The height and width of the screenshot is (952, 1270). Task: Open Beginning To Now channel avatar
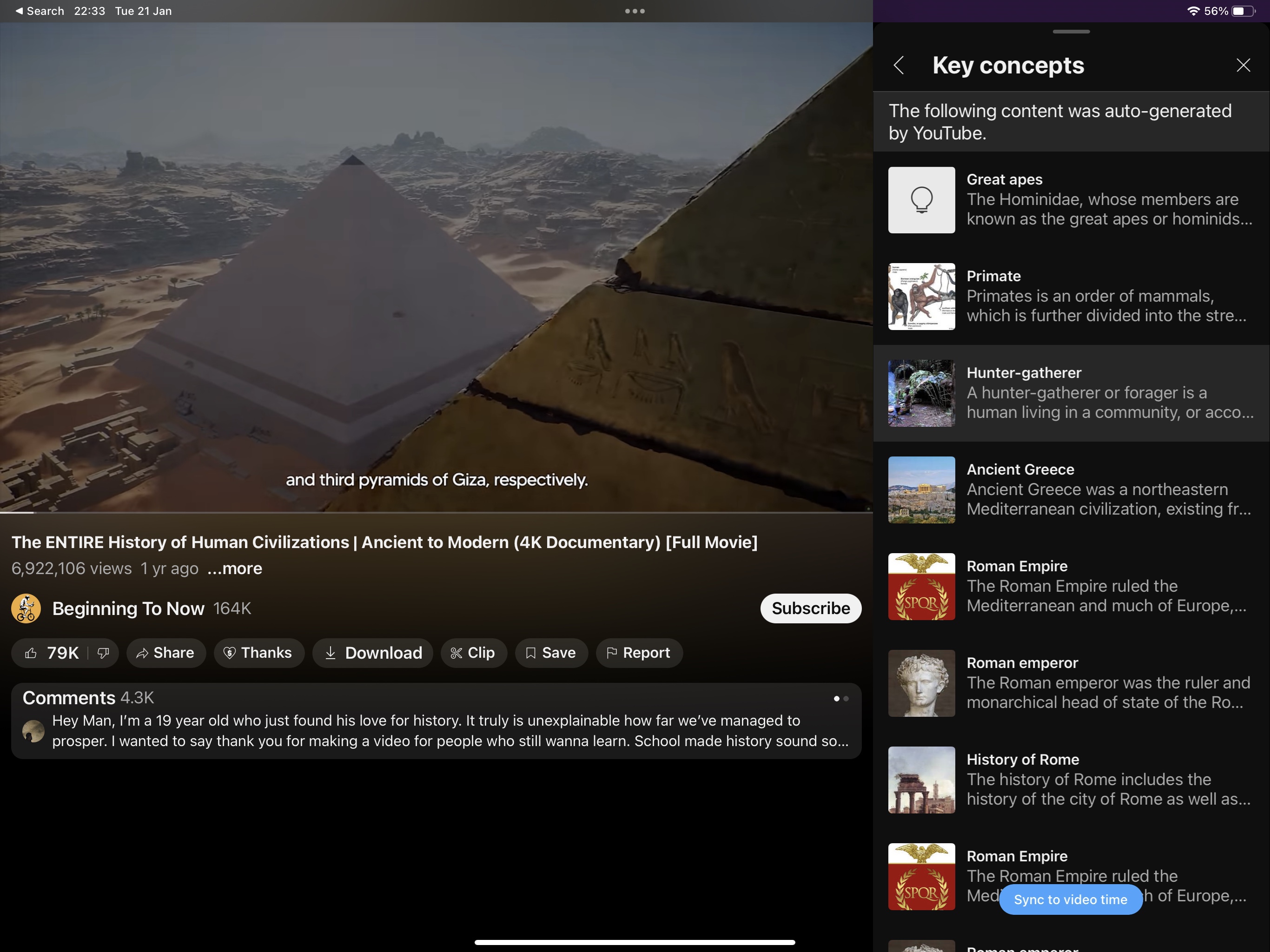coord(26,608)
